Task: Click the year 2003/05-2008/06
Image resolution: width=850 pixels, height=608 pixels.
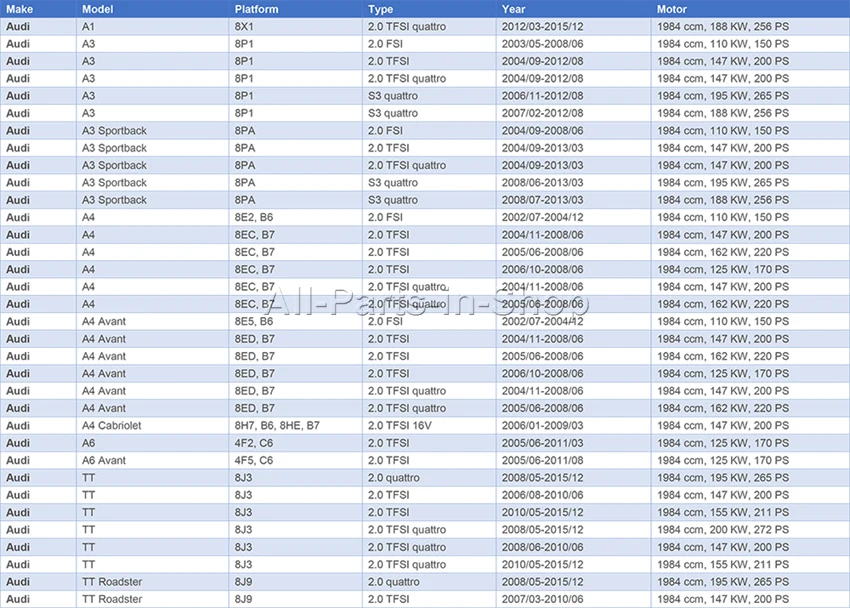Action: (542, 44)
